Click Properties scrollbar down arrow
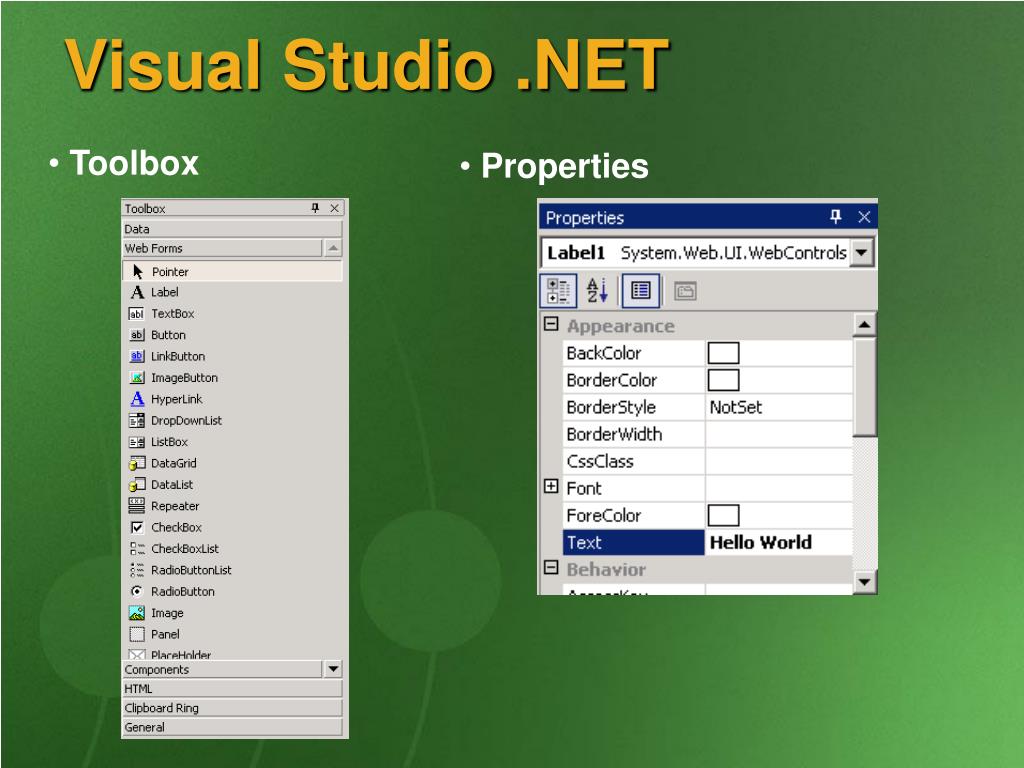 tap(864, 581)
